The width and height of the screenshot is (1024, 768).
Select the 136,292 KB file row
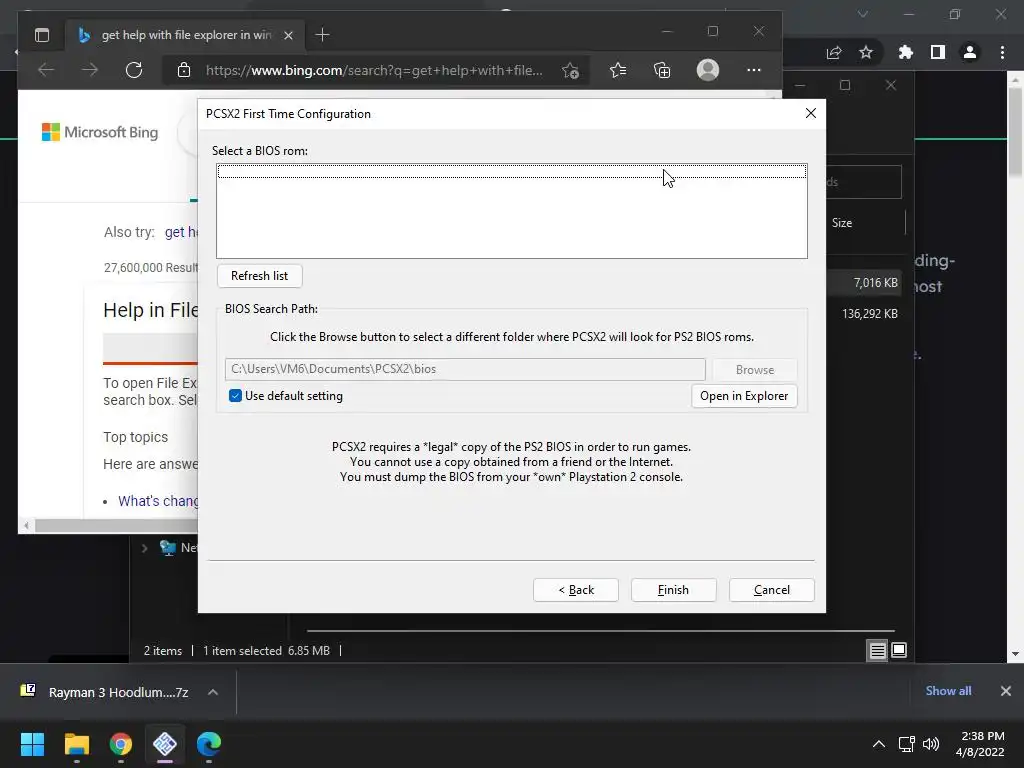click(x=864, y=313)
